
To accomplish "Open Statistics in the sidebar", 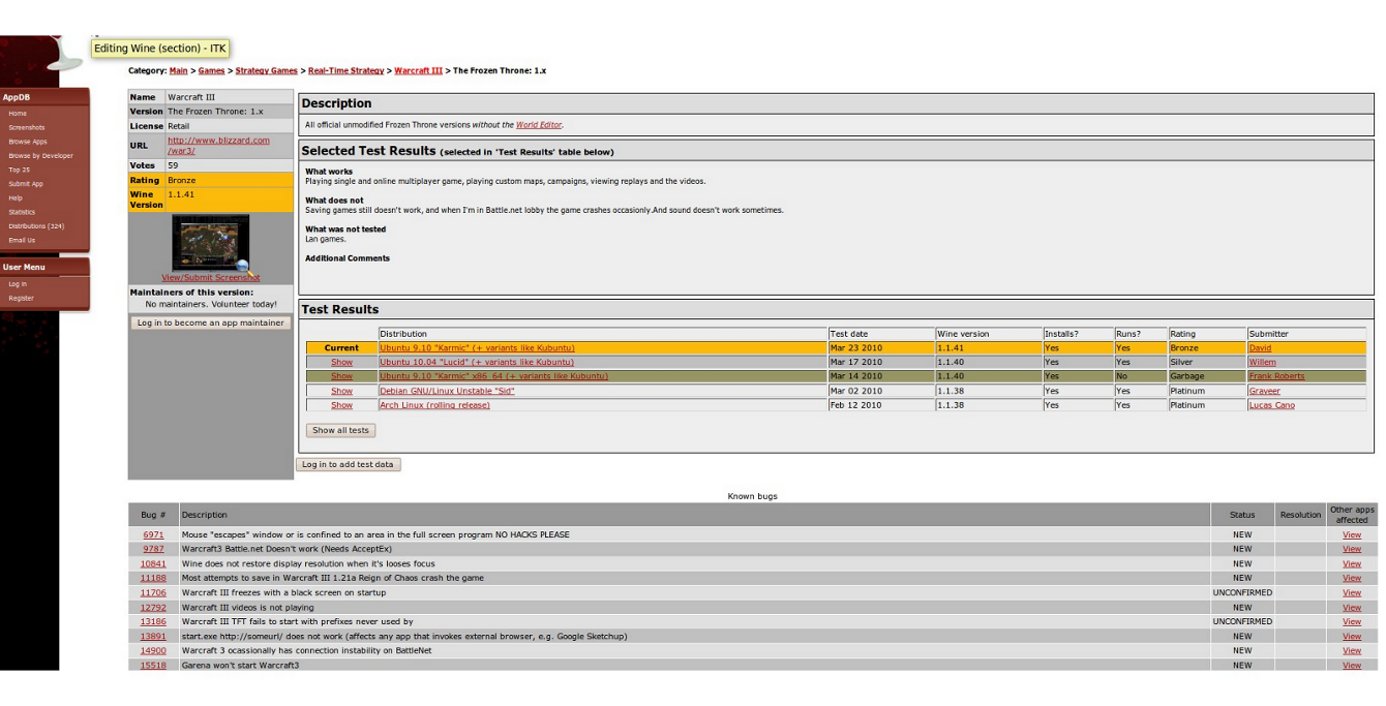I will 22,212.
